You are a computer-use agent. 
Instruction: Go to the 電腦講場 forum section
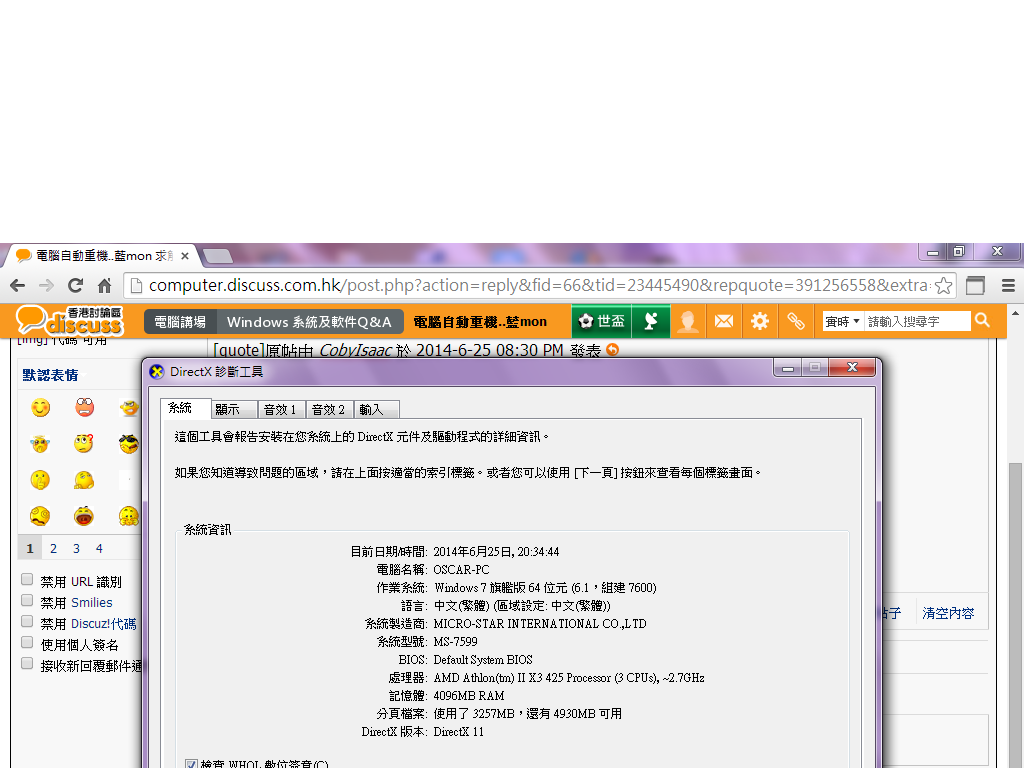tap(180, 322)
